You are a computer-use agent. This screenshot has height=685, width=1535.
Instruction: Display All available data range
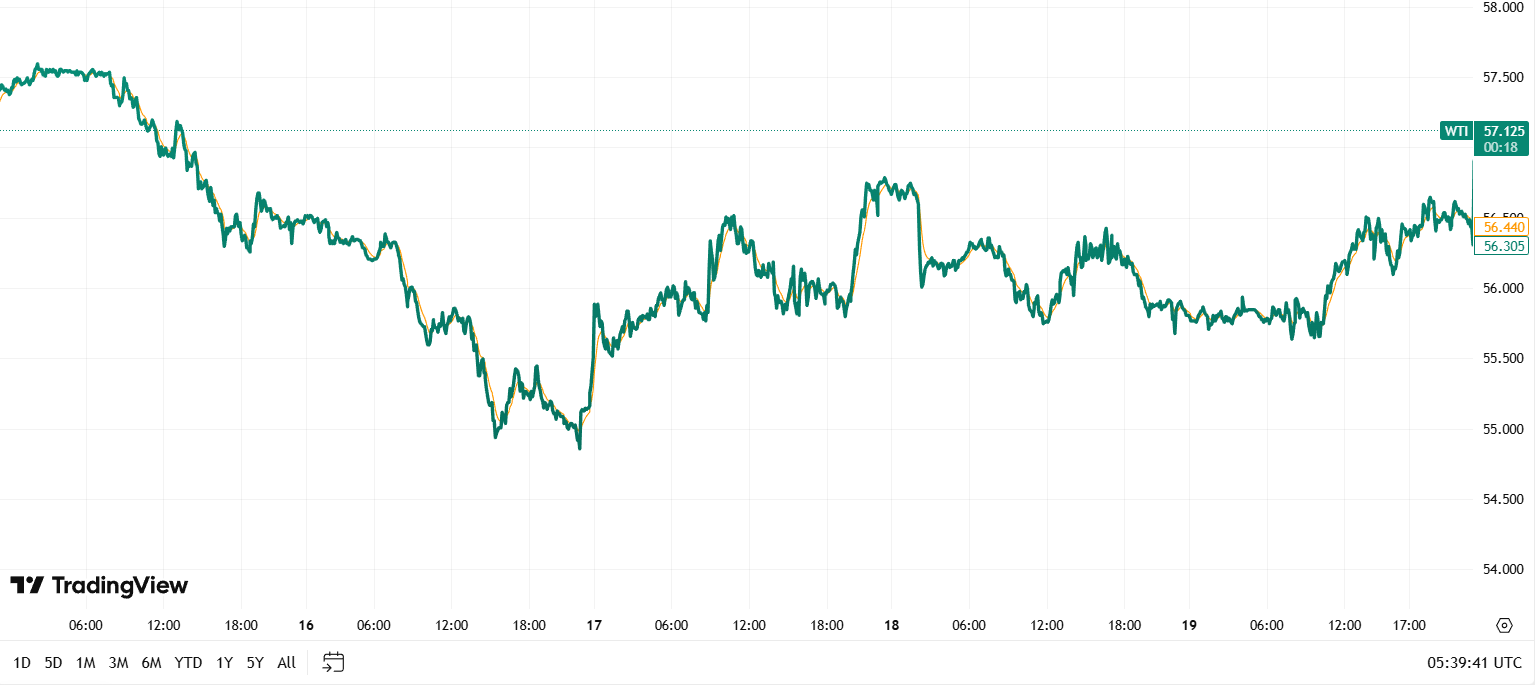pos(286,662)
